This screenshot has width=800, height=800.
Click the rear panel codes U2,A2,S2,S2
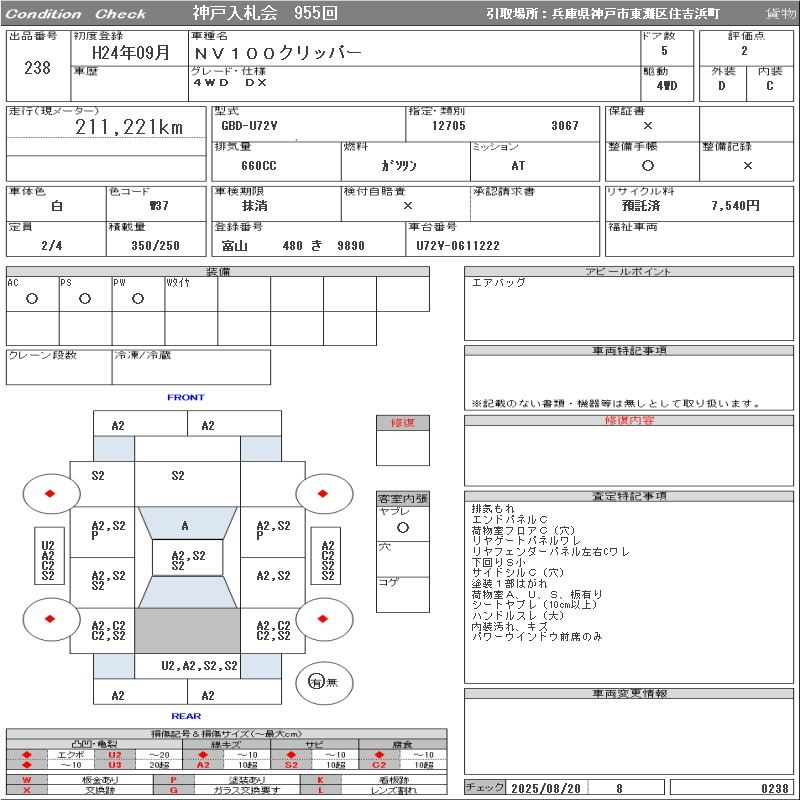tap(199, 665)
